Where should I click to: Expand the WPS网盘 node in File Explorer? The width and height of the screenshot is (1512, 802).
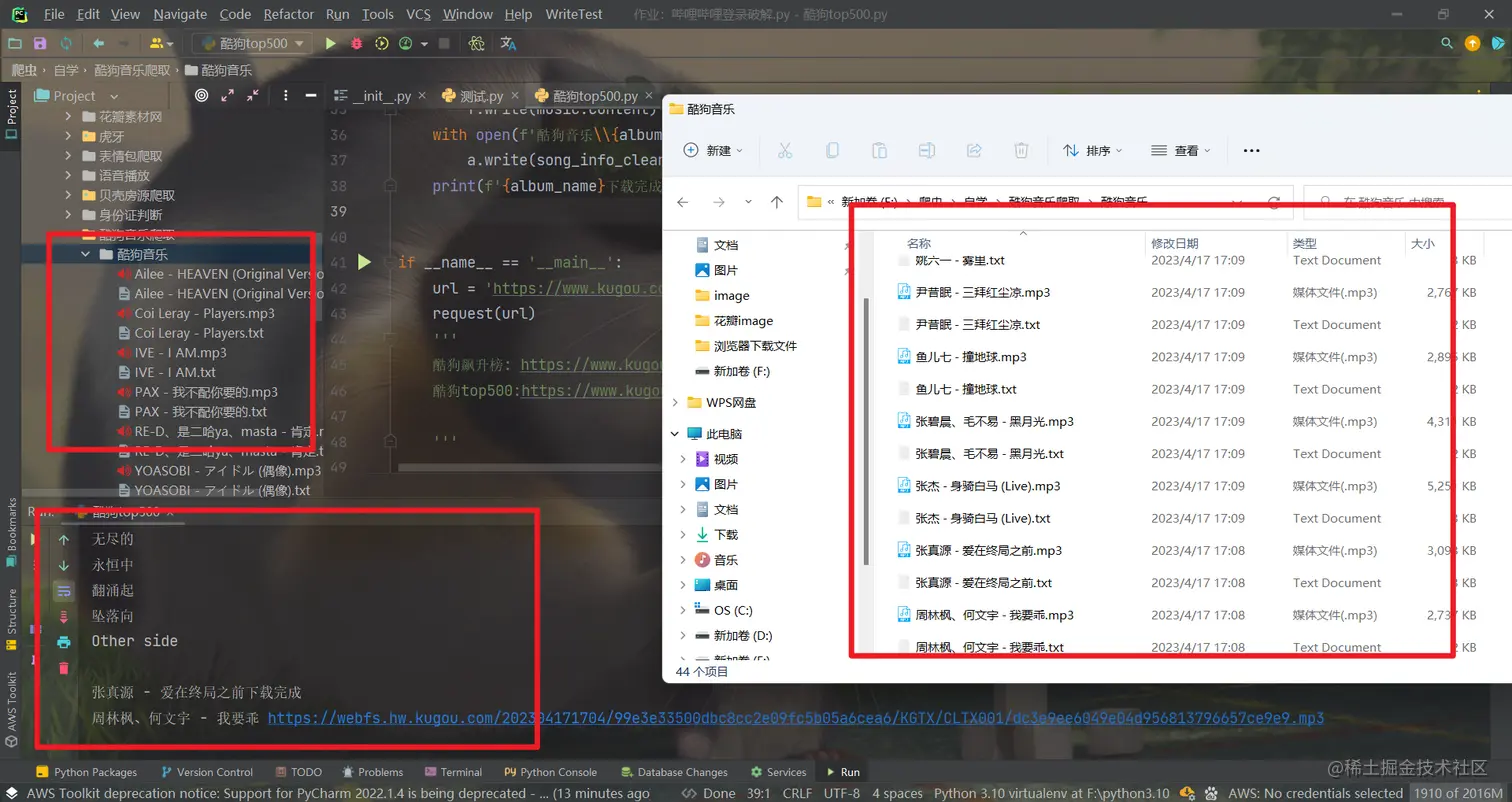pyautogui.click(x=674, y=402)
